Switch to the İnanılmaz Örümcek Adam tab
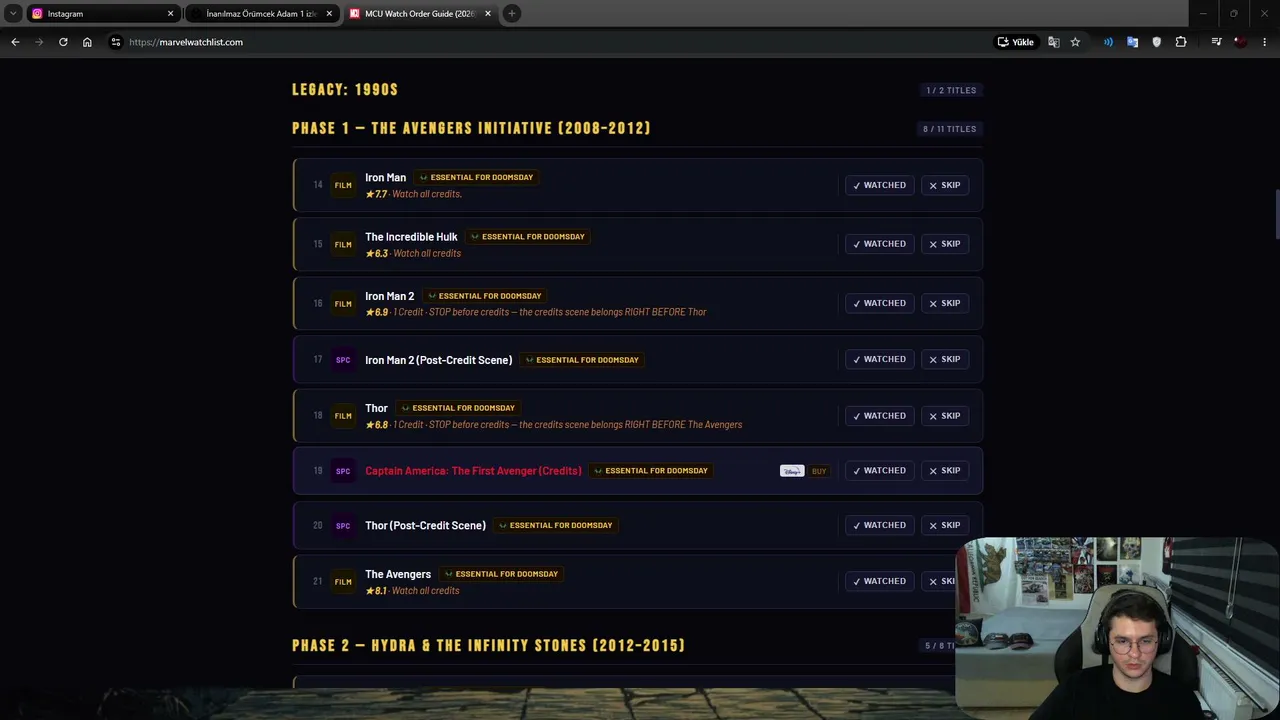 pyautogui.click(x=262, y=13)
